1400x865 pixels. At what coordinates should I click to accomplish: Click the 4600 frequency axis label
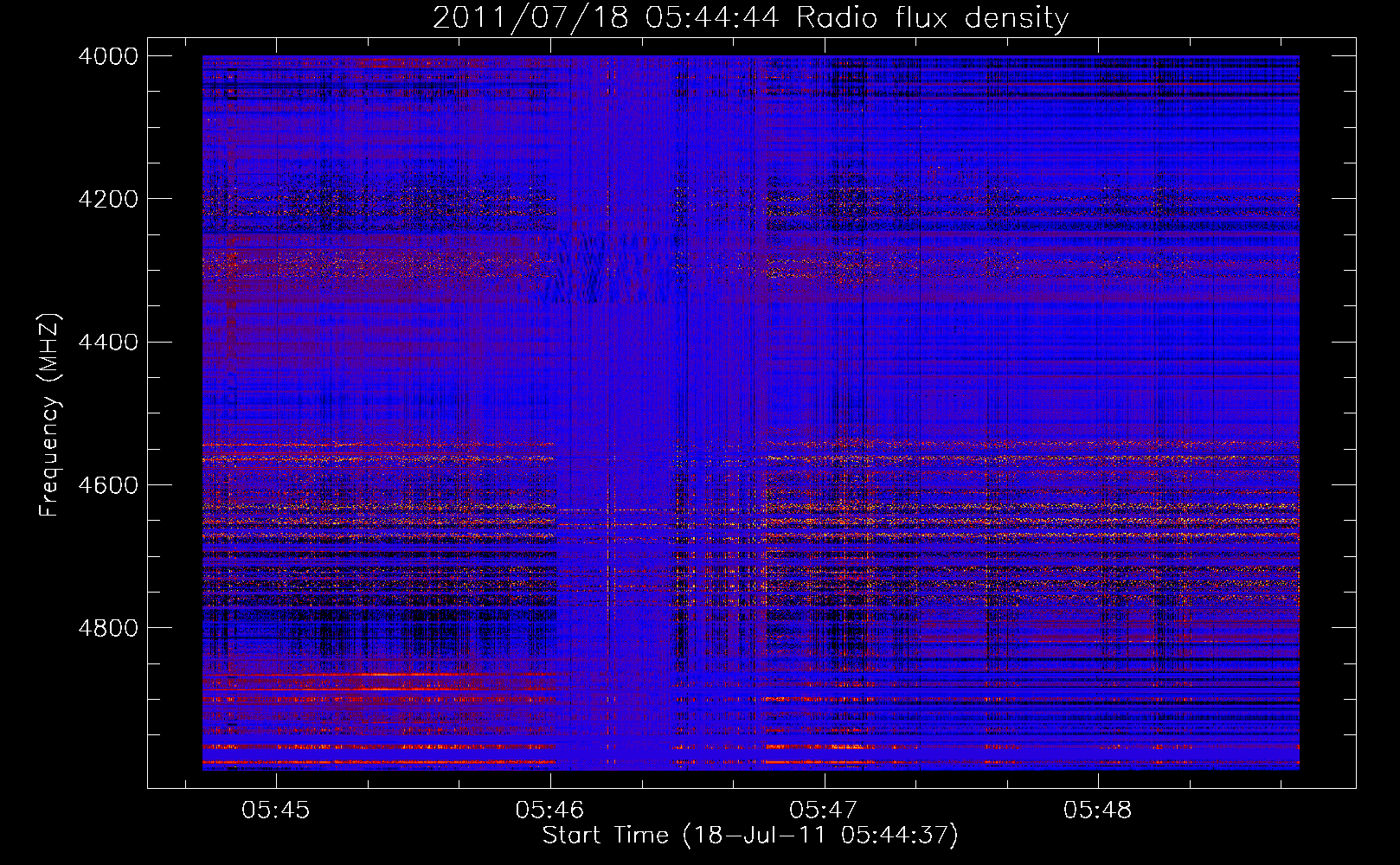pyautogui.click(x=107, y=485)
